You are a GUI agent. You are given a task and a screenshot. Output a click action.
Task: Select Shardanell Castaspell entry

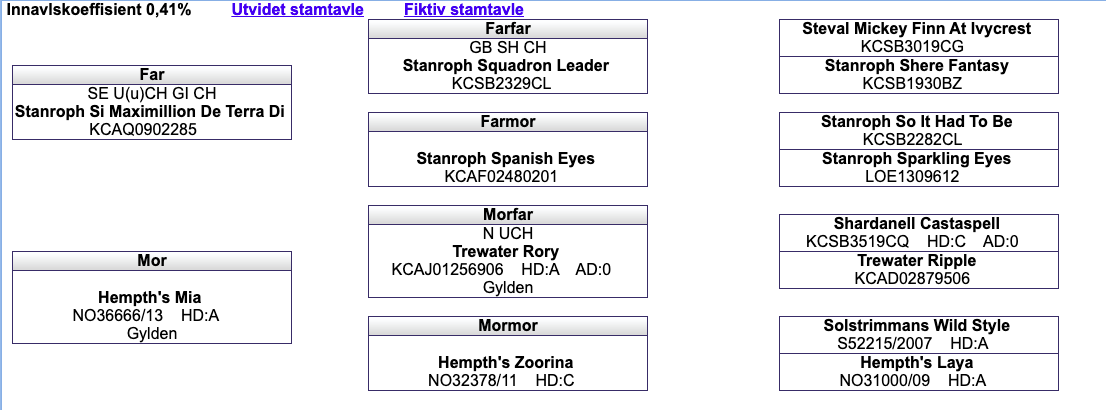pyautogui.click(x=917, y=224)
